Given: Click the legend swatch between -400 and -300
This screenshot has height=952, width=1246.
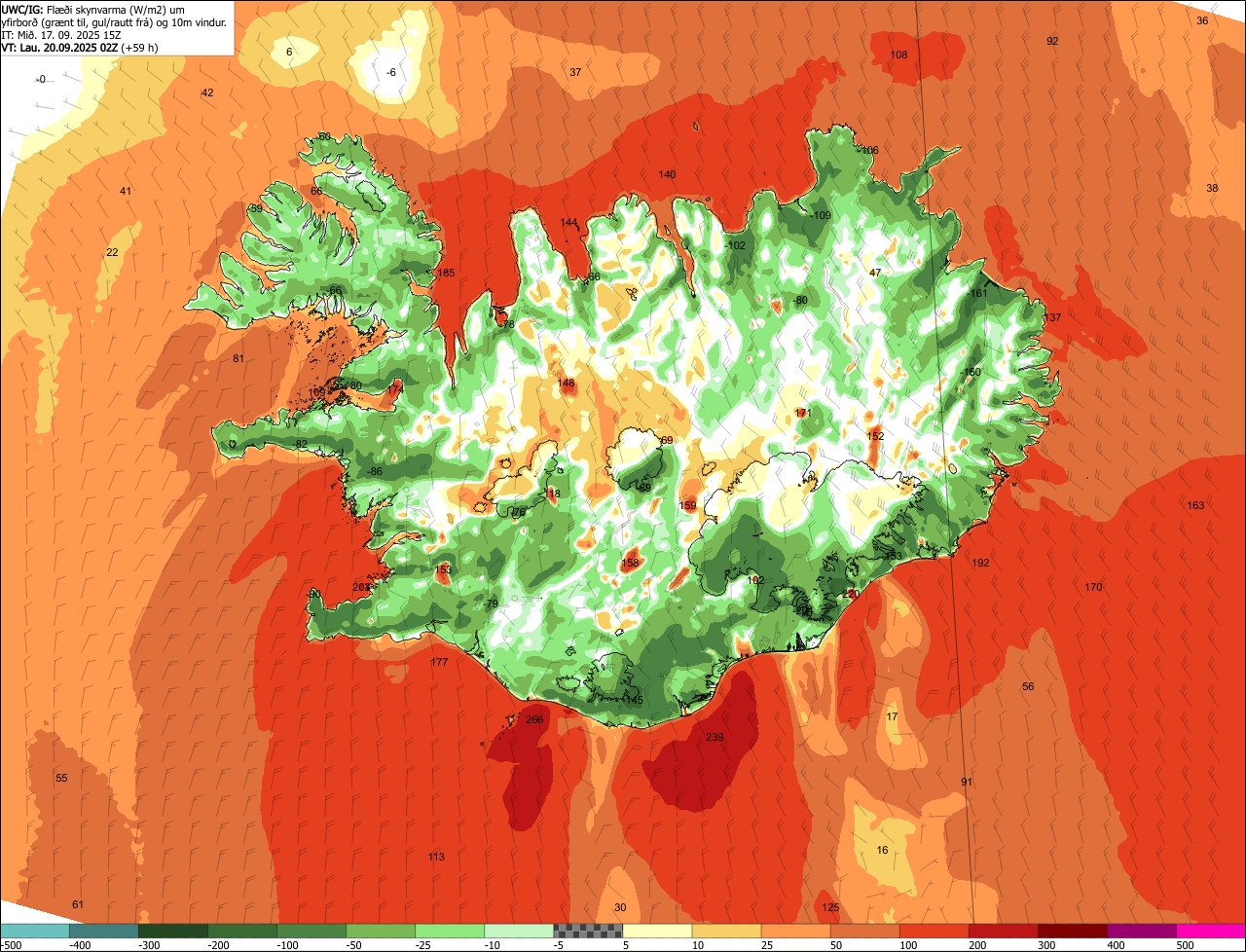Looking at the screenshot, I should (x=103, y=931).
